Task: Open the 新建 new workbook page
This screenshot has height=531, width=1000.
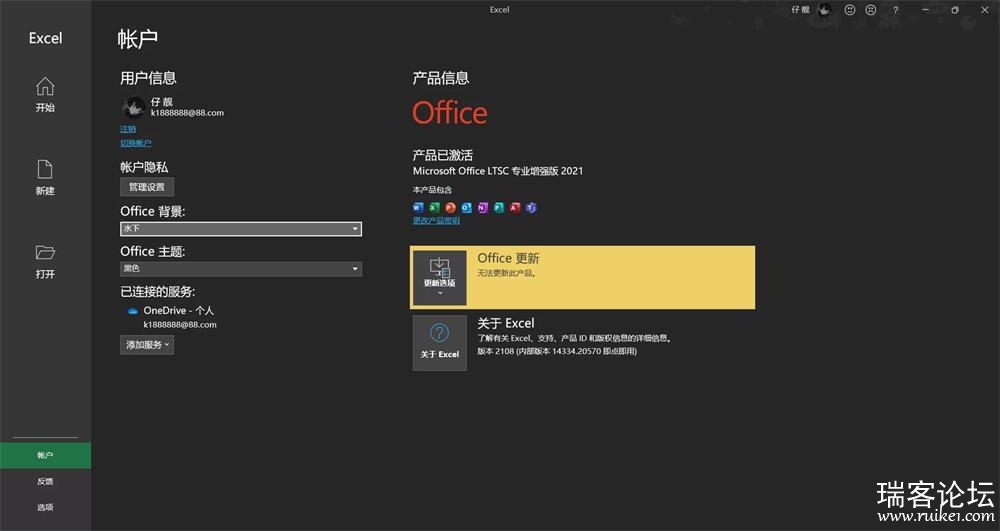Action: tap(45, 177)
